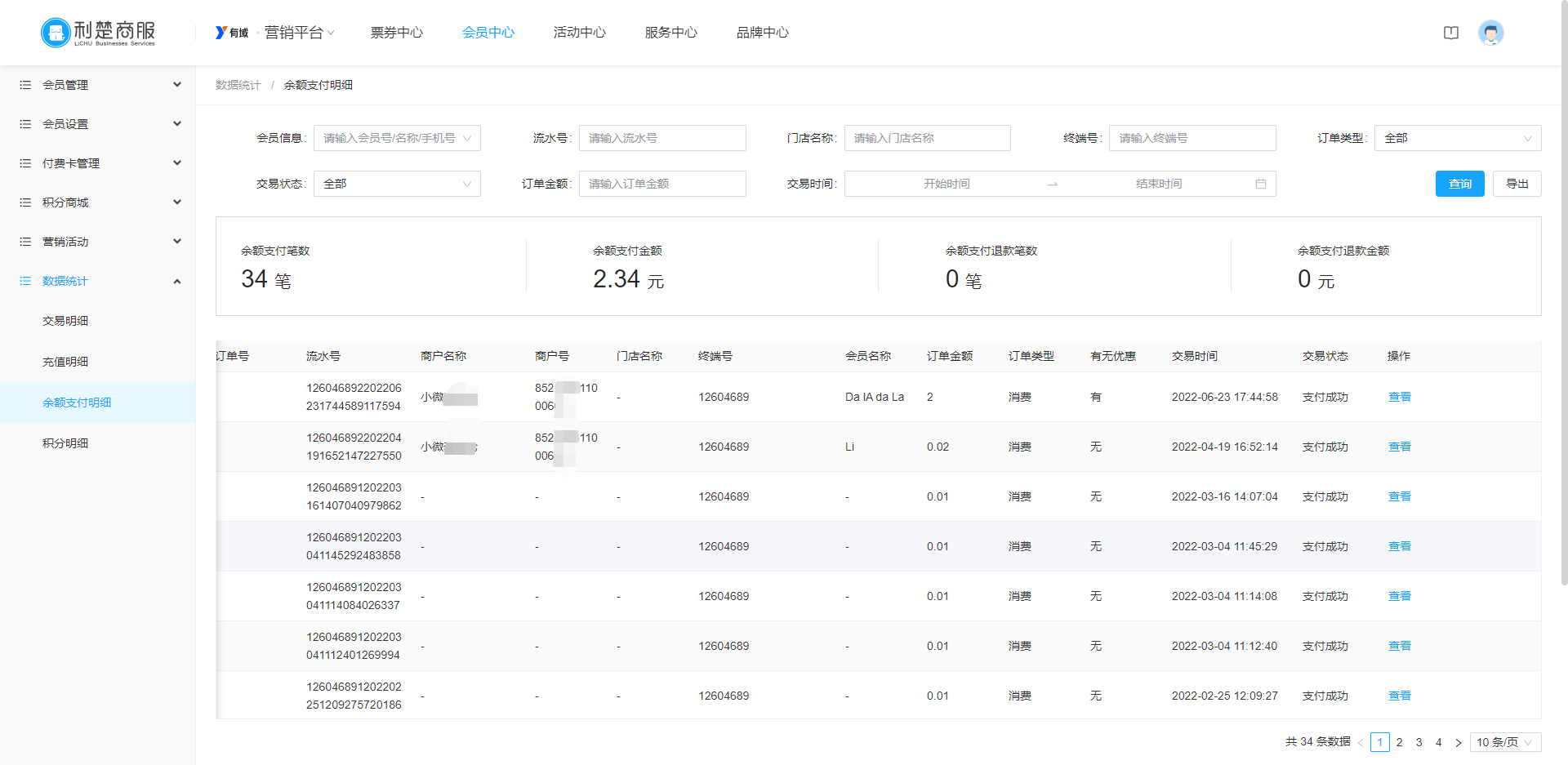The height and width of the screenshot is (765, 1568).
Task: Go to the previous page arrow
Action: click(x=1361, y=742)
